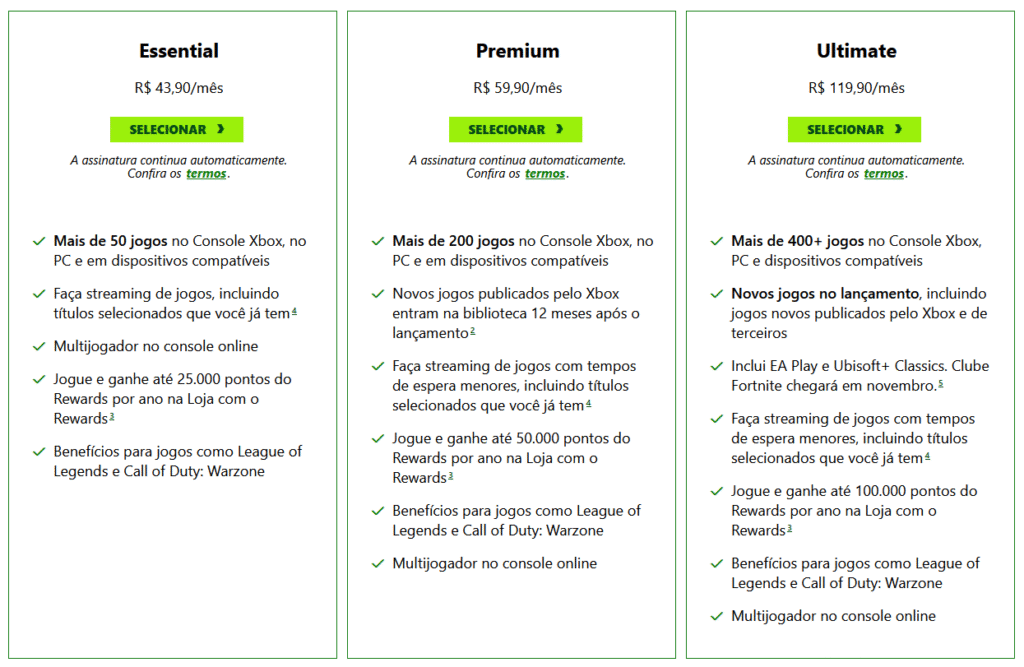Open footnote 4 in Essential streaming item

point(294,311)
